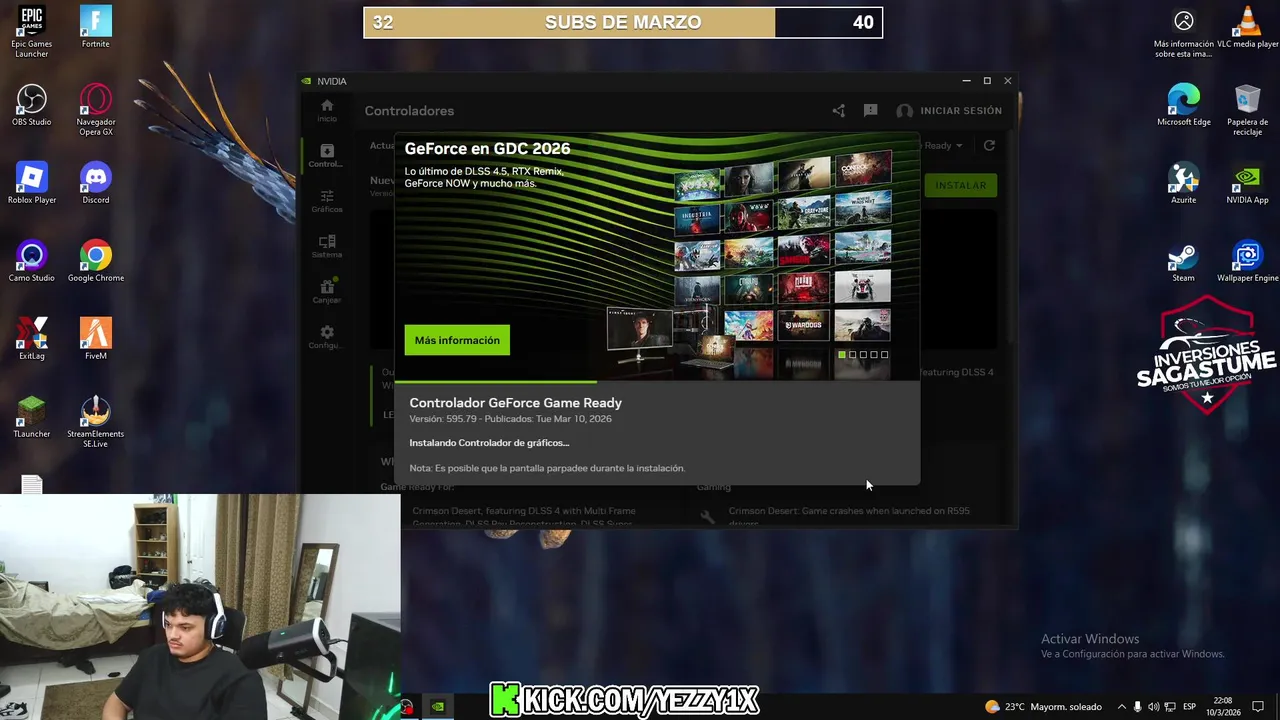
Task: Click 'Controlador GeForce Game Ready' title
Action: pyautogui.click(x=515, y=403)
